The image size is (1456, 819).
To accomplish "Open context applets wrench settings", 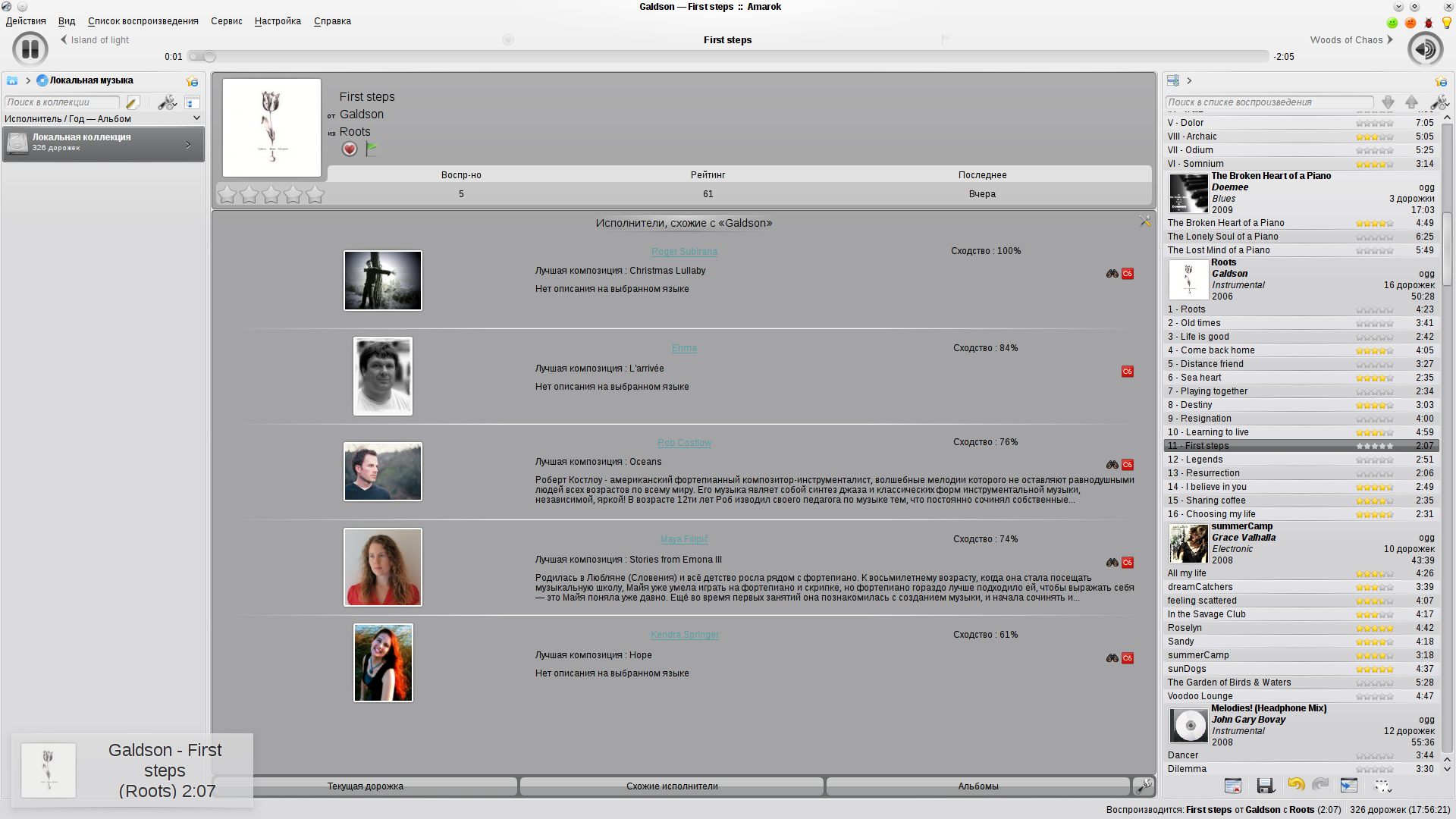I will 1144,786.
